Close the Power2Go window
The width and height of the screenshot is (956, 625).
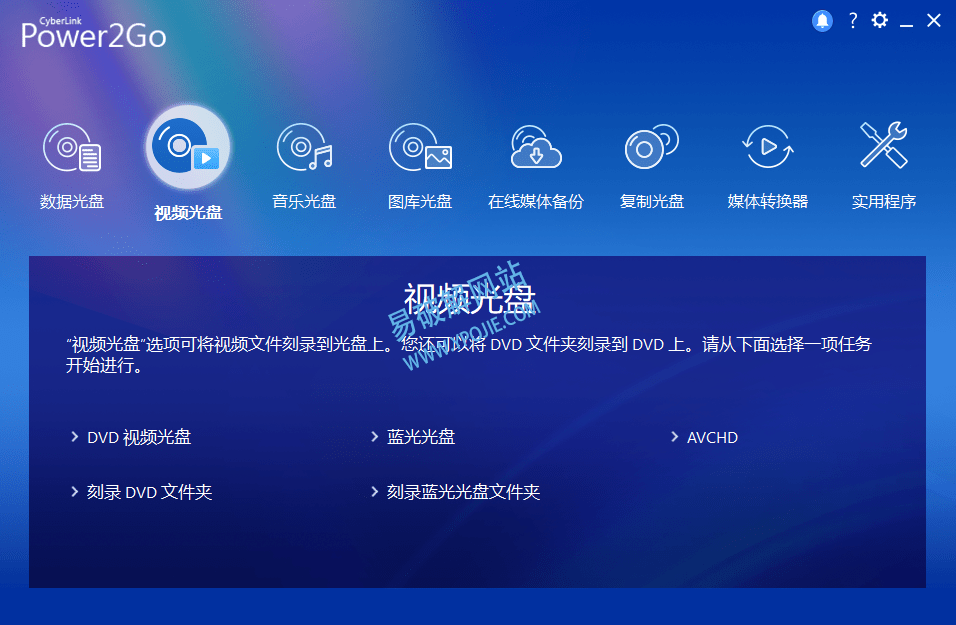click(x=933, y=21)
